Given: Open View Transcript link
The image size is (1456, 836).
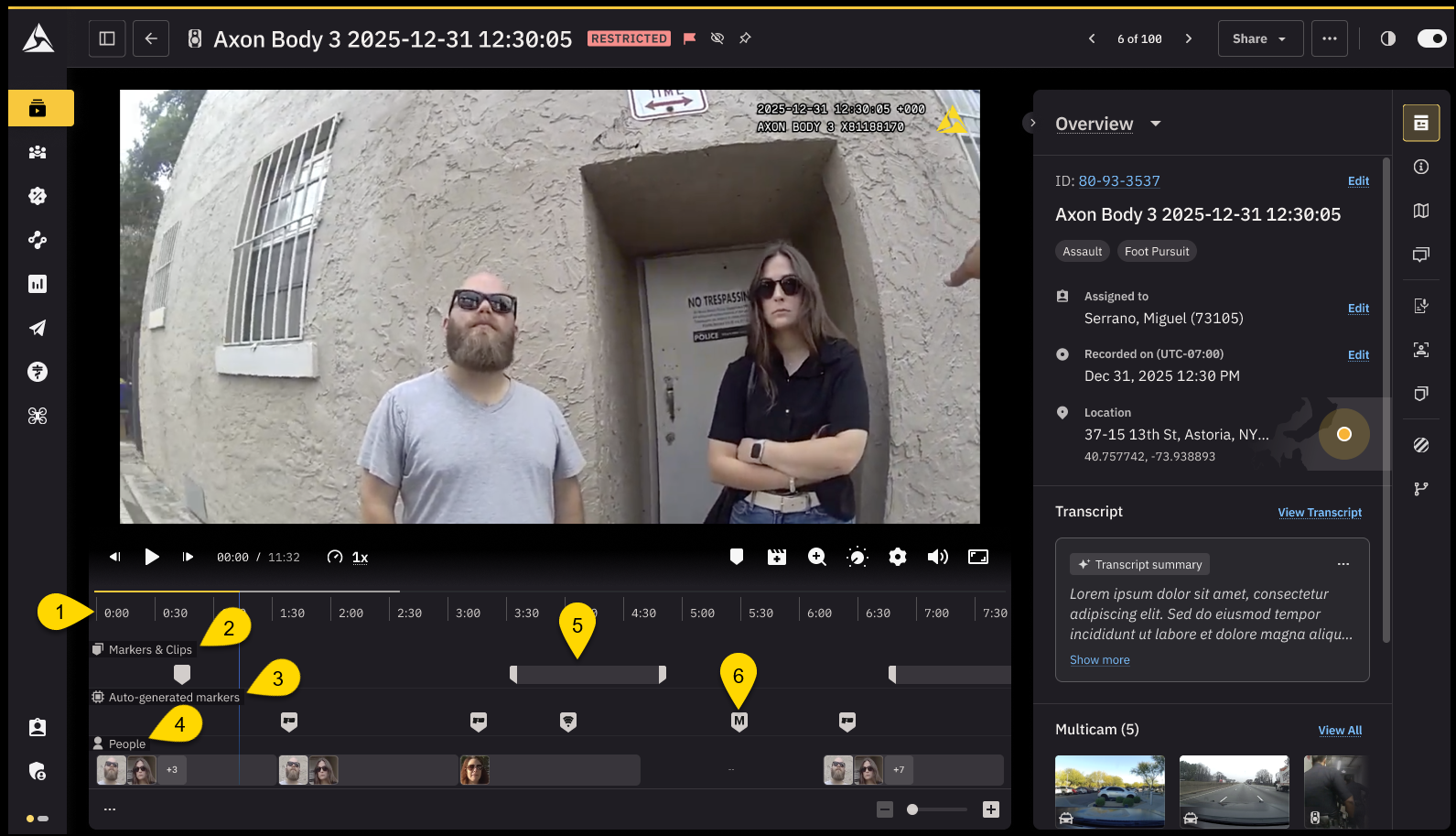Looking at the screenshot, I should [1320, 513].
